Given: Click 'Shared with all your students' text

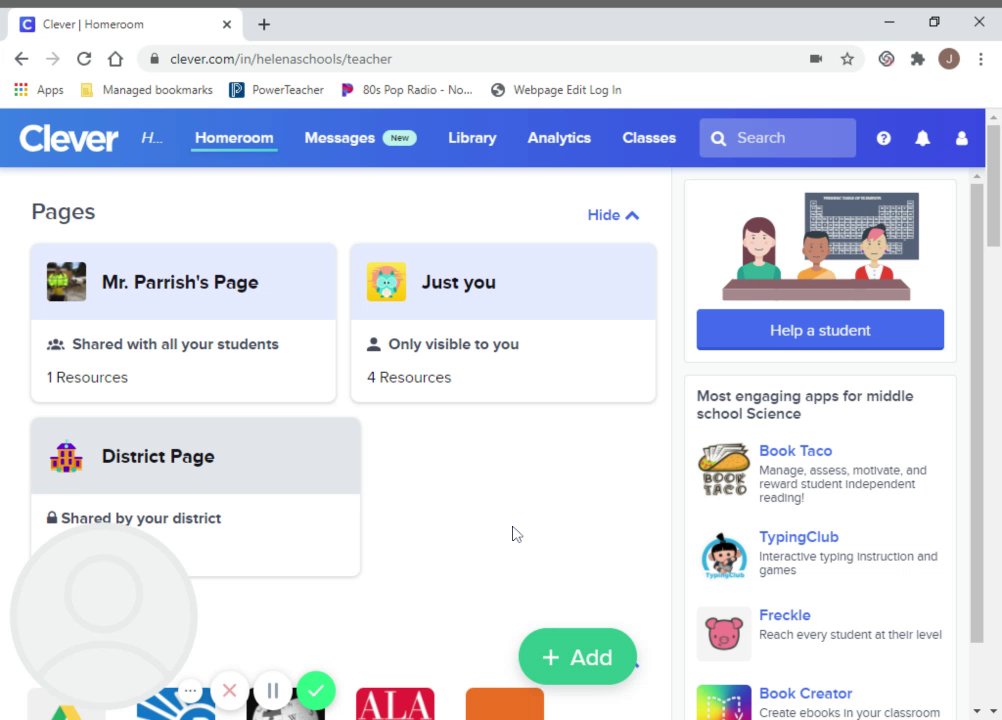Looking at the screenshot, I should (x=175, y=344).
